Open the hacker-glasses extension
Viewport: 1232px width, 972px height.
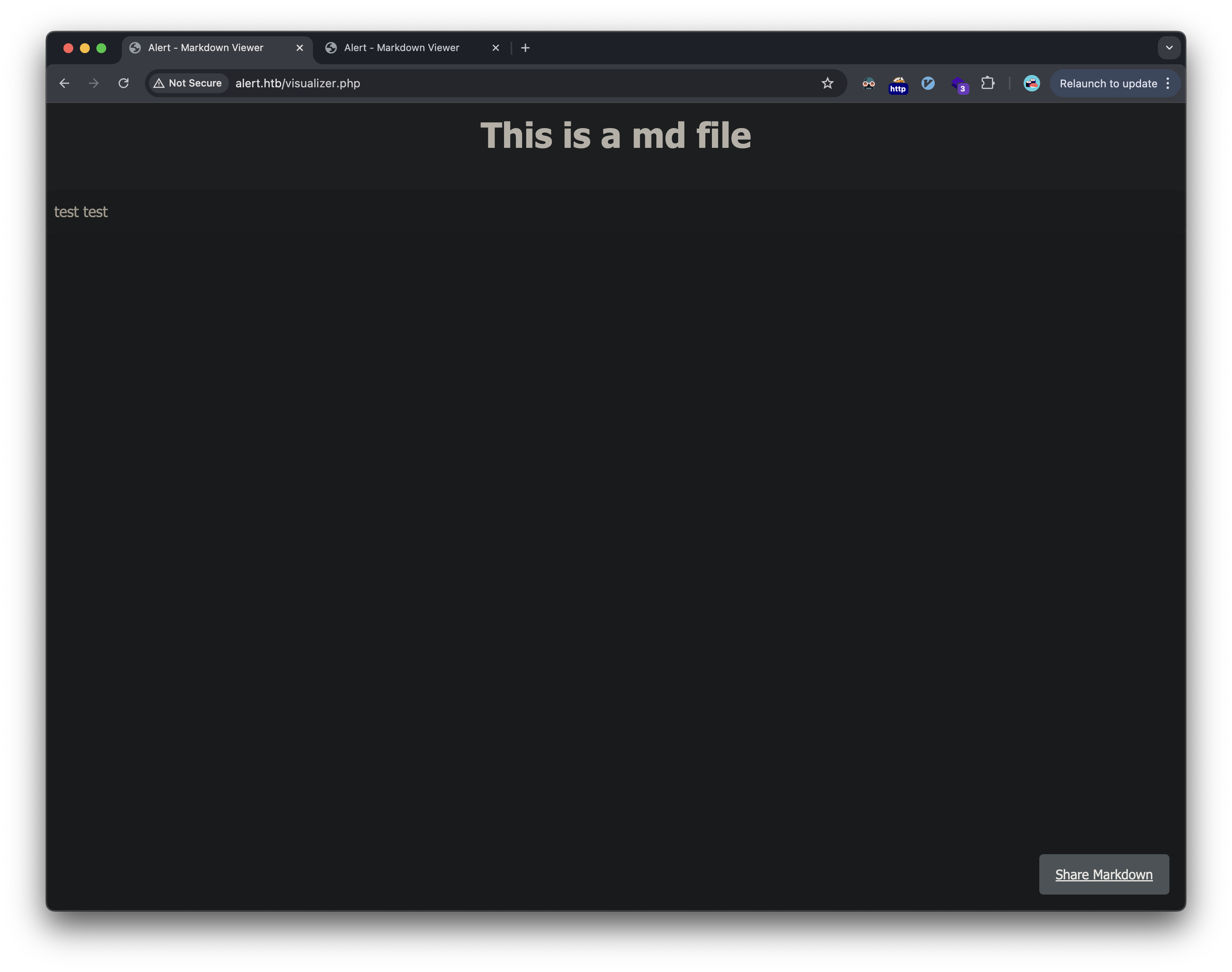click(868, 83)
